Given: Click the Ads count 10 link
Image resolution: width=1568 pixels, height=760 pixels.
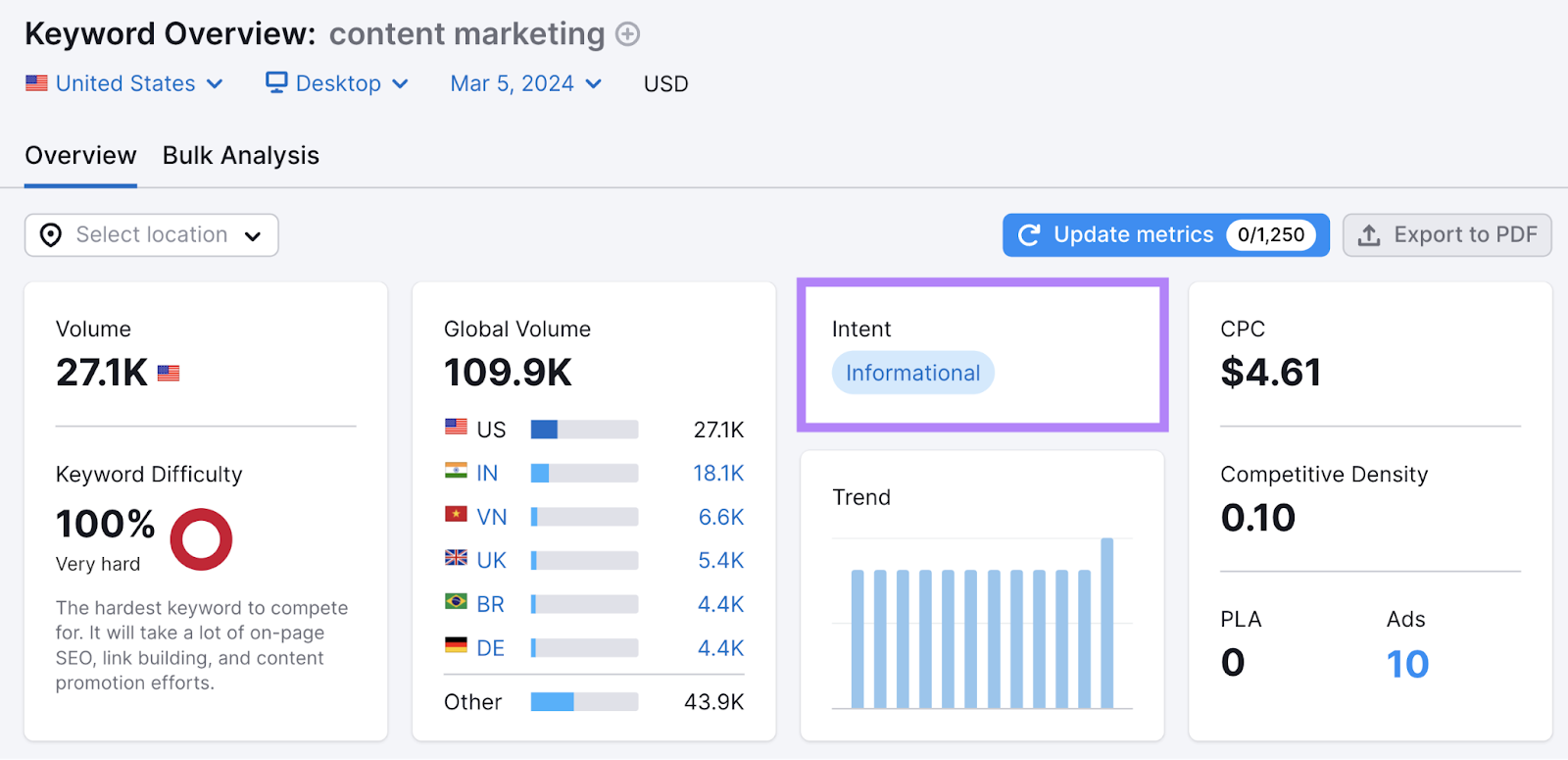Looking at the screenshot, I should [x=1407, y=664].
